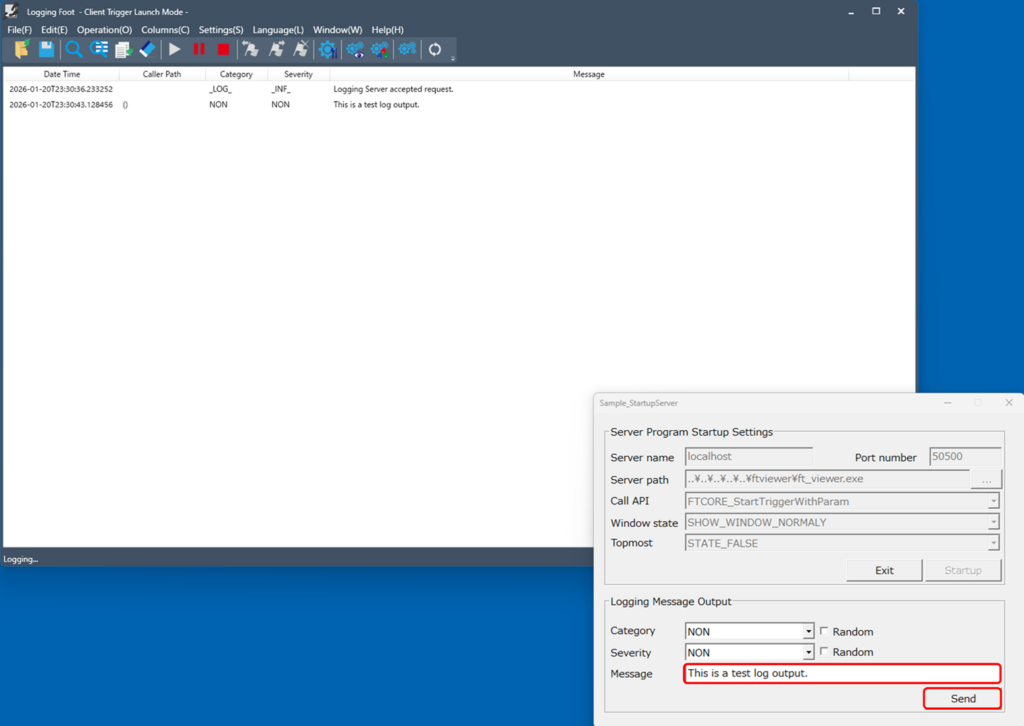The height and width of the screenshot is (726, 1024).
Task: Expand the Category dropdown in Logging Message Output
Action: pyautogui.click(x=808, y=632)
